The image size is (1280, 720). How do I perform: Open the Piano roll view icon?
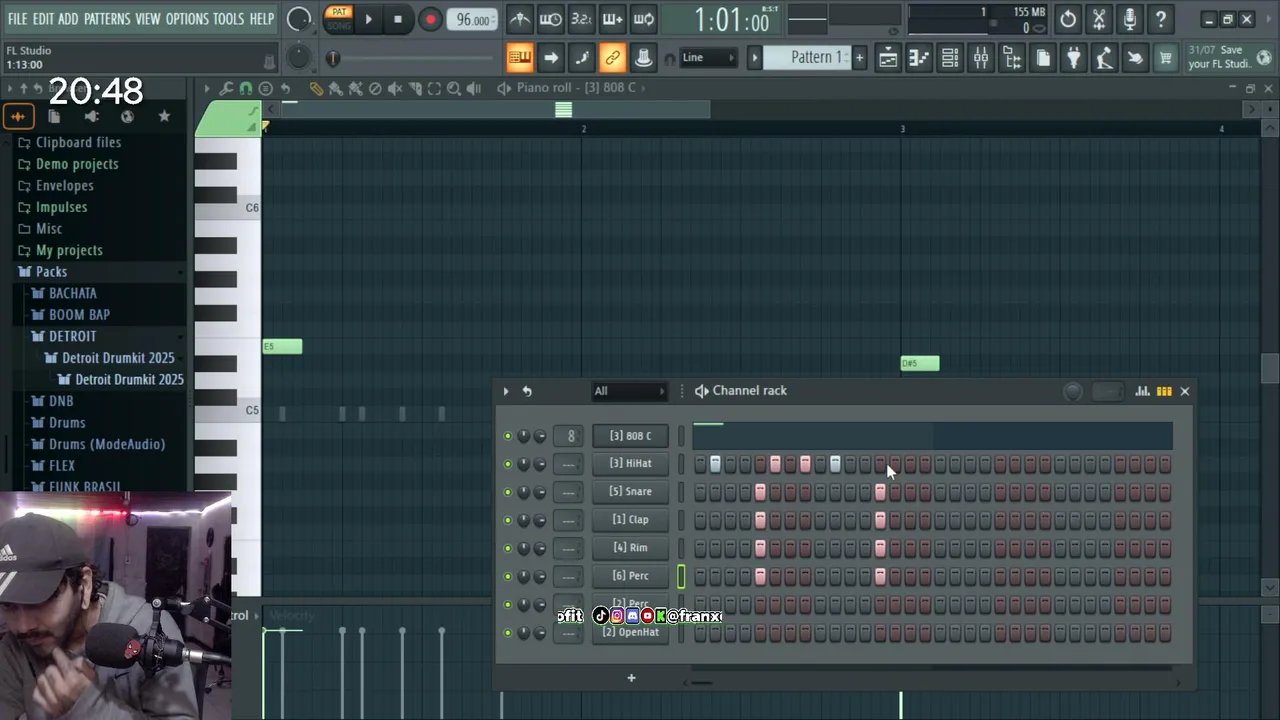(x=919, y=58)
